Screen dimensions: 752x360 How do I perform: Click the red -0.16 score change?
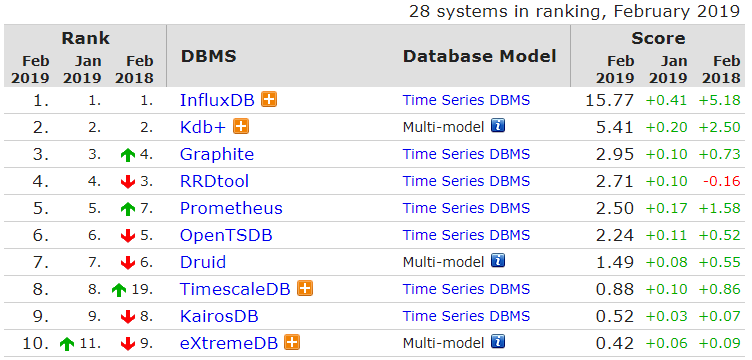tap(721, 181)
